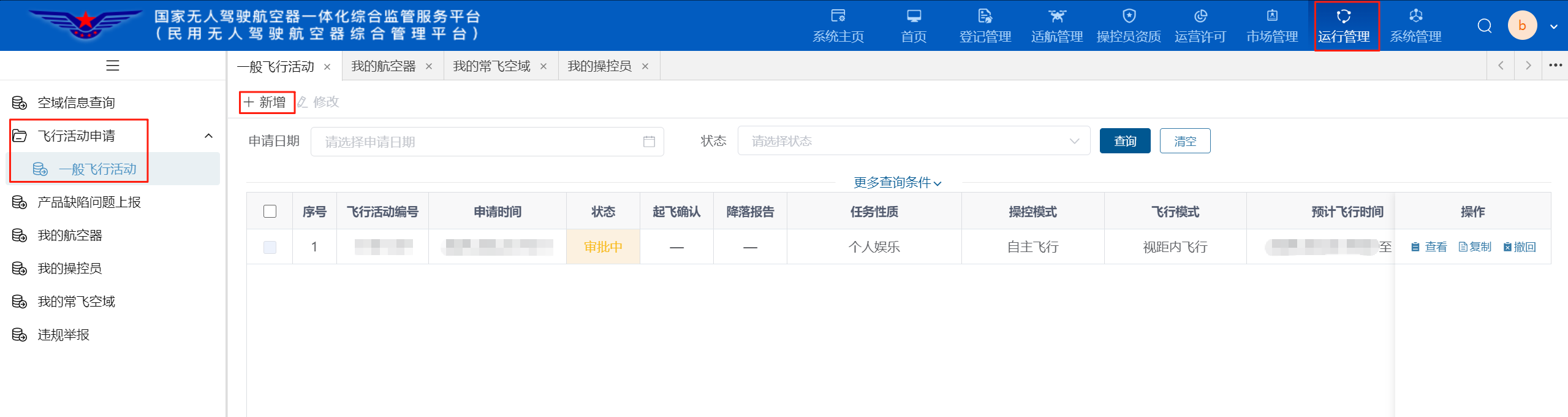Switch to the 我的航空器 tab
This screenshot has width=1568, height=417.
point(384,66)
